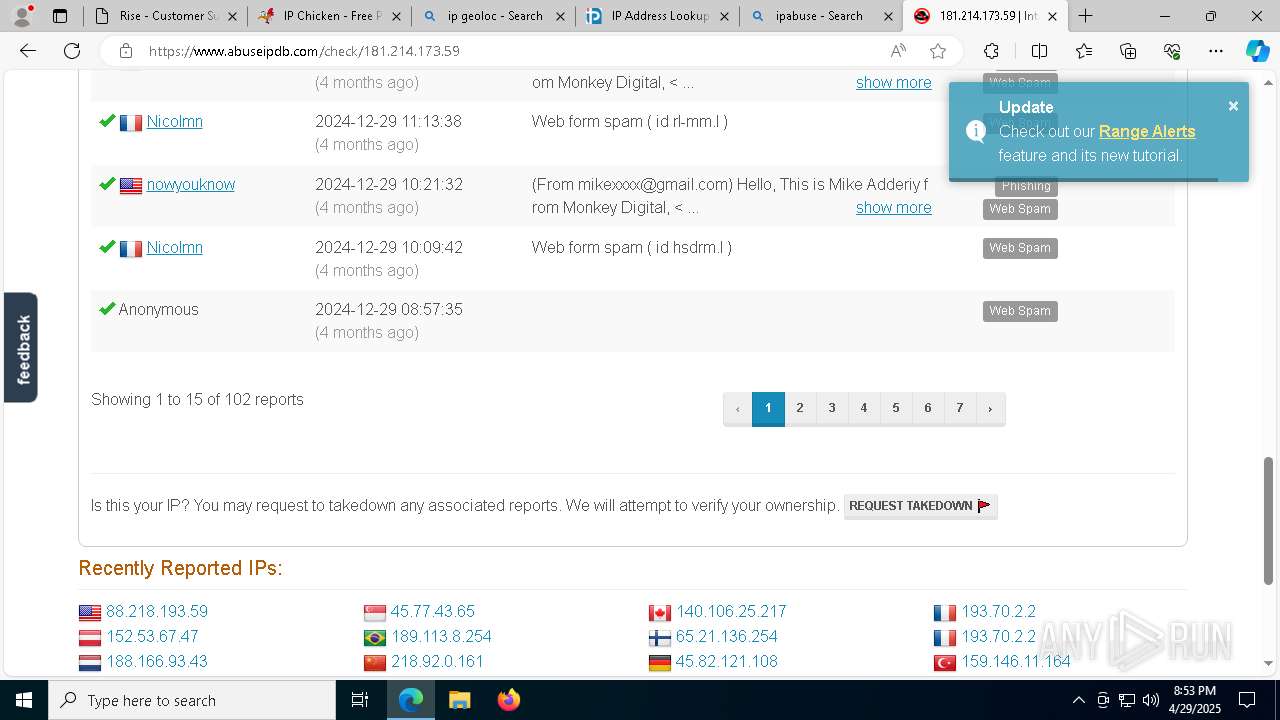Open Nicolmn reporter from 10:09:42 report

point(174,247)
